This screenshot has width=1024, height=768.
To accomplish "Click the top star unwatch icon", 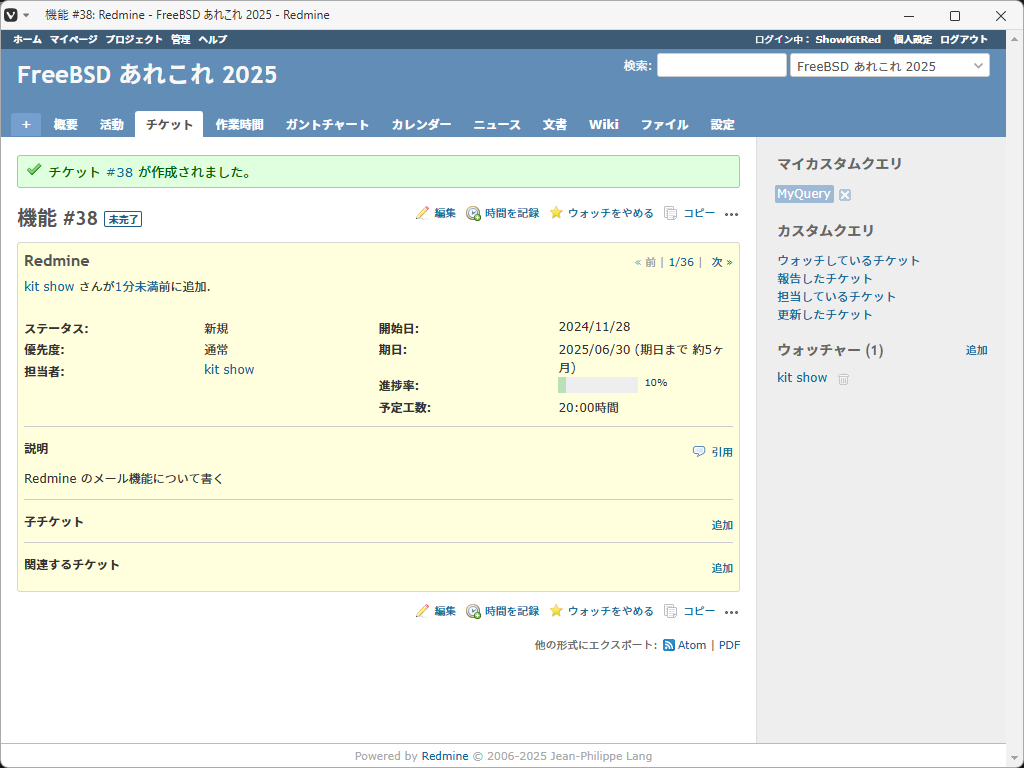I will pyautogui.click(x=556, y=213).
